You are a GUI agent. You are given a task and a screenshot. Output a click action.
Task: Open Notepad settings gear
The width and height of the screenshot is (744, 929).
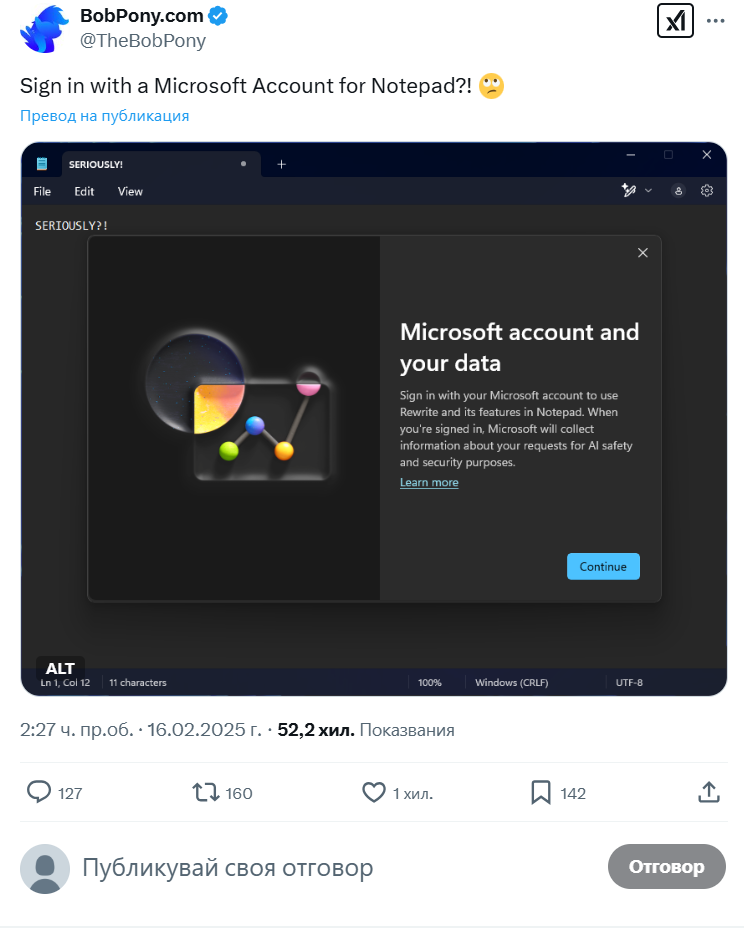[707, 191]
